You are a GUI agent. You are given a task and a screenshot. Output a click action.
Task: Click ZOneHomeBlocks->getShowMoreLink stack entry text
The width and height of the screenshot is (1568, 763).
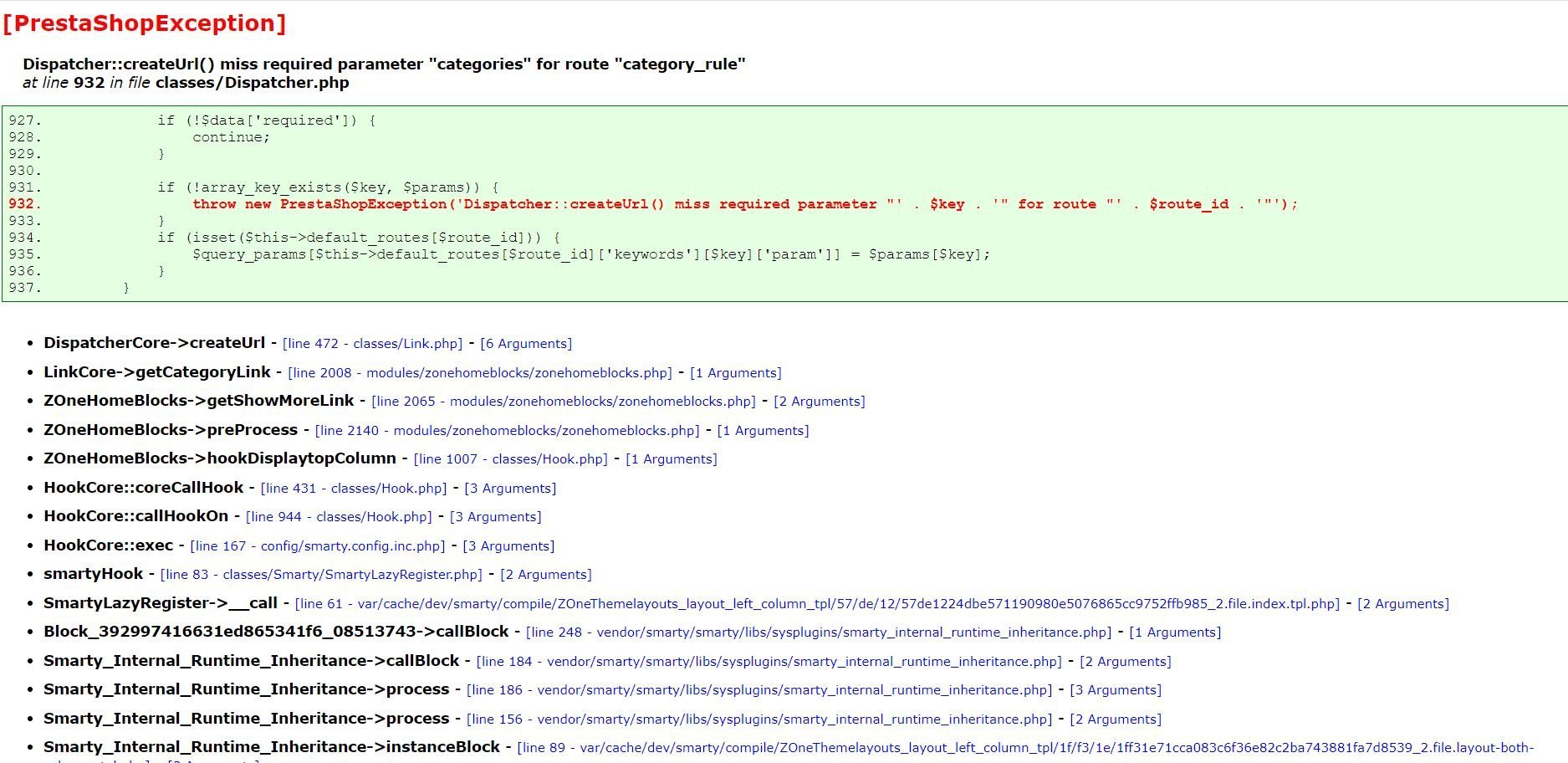[x=199, y=401]
